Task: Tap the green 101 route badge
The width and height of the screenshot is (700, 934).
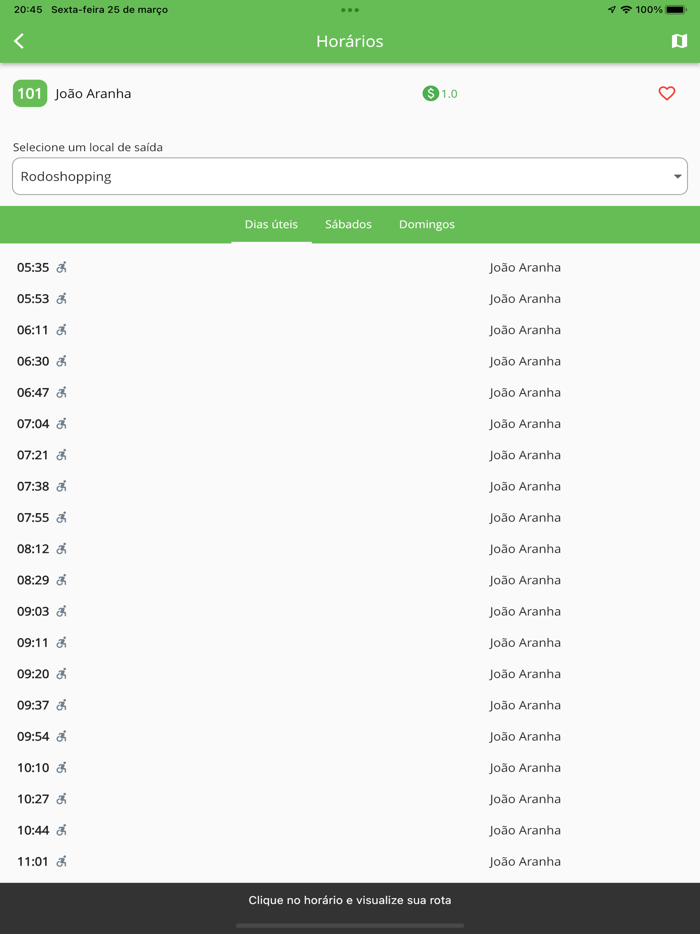Action: tap(30, 93)
